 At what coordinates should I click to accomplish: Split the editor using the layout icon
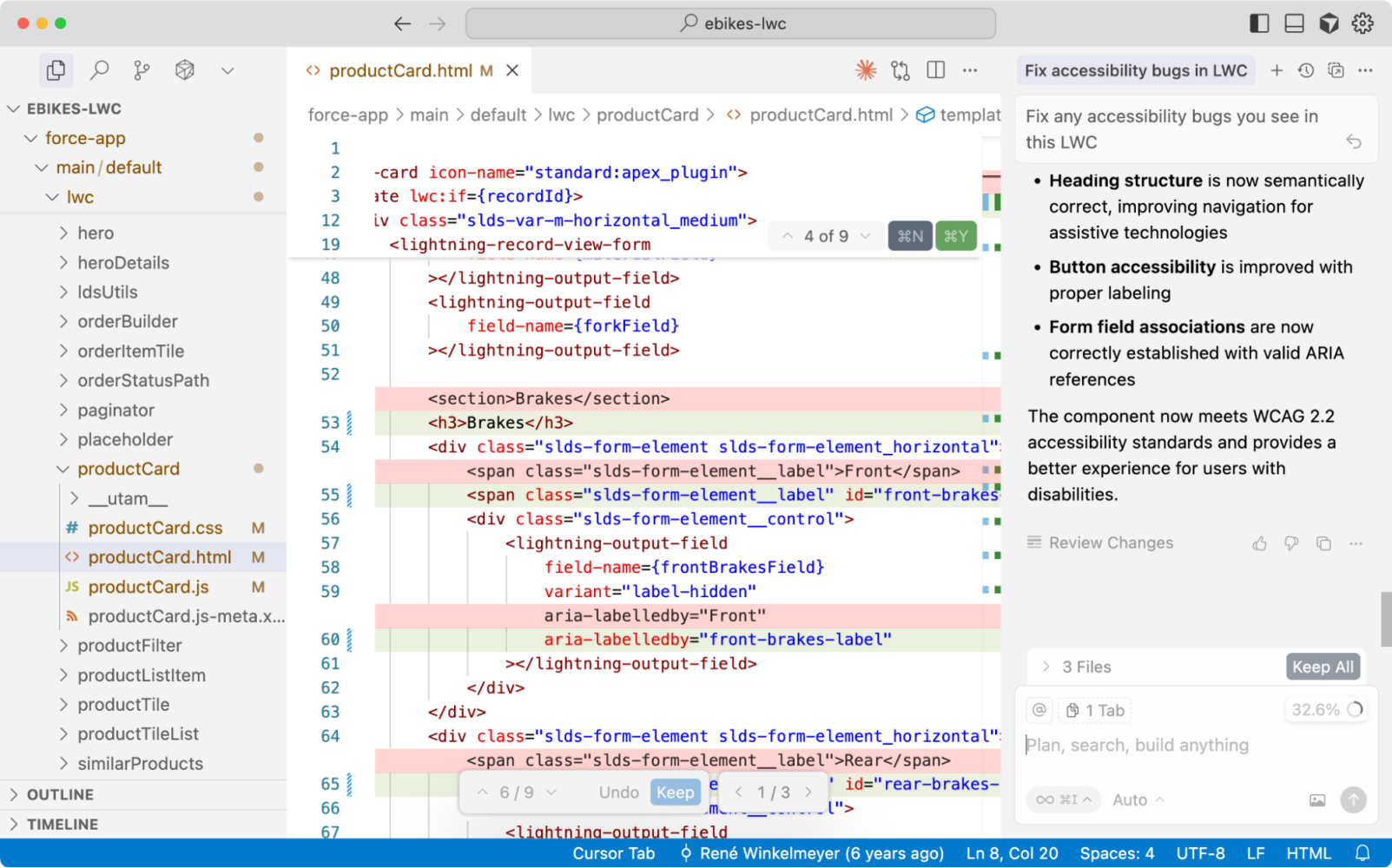tap(935, 69)
